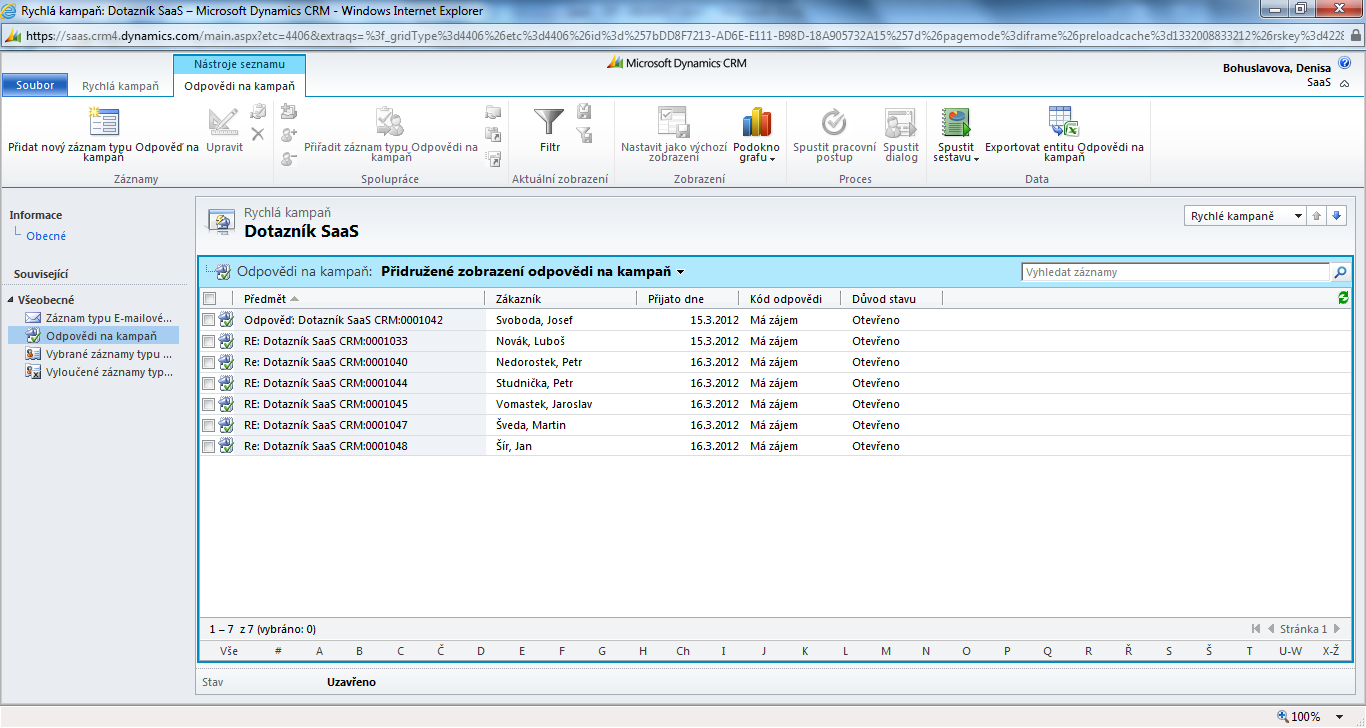Viewport: 1366px width, 728px height.
Task: Check the row for Šveda, Martin
Action: pos(208,425)
